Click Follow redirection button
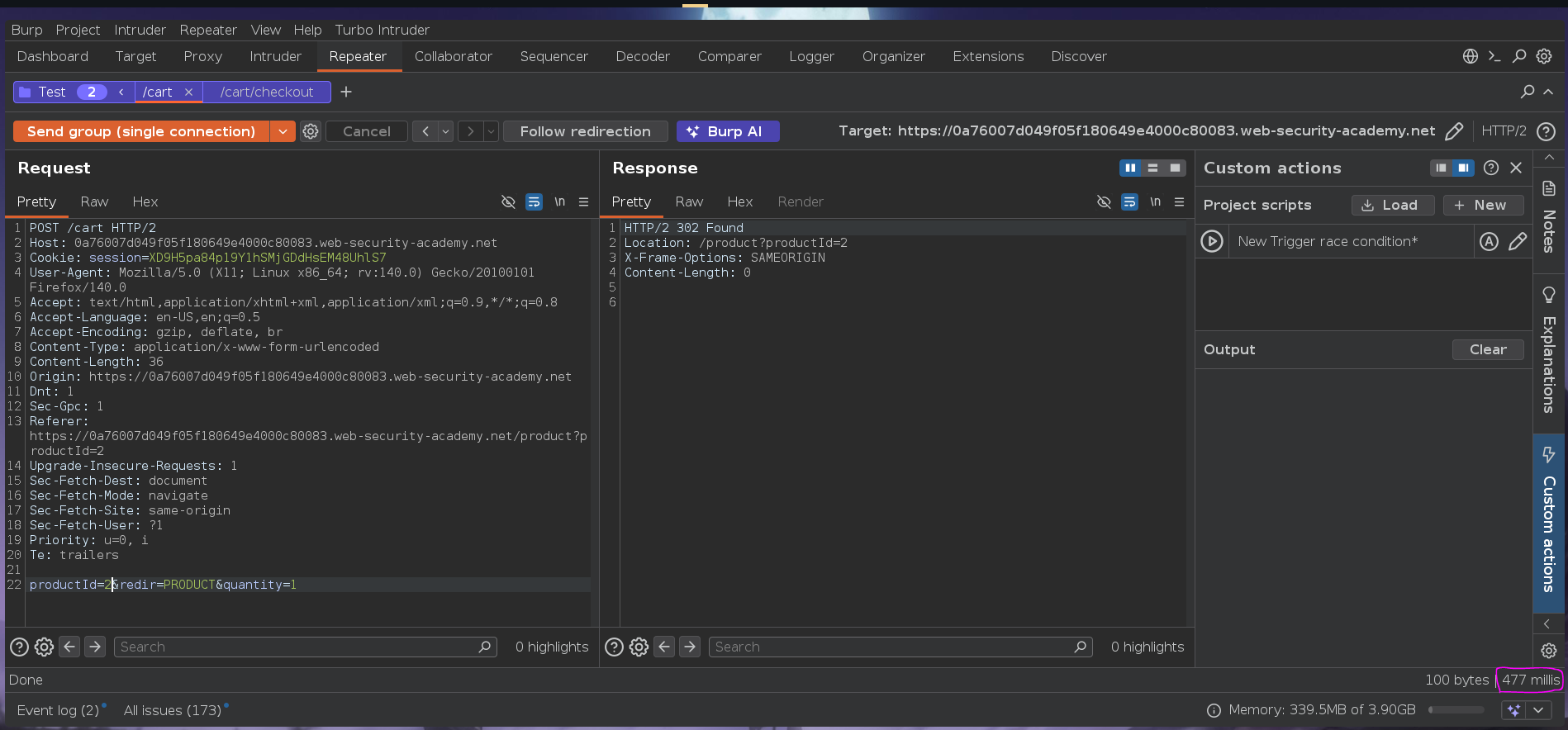Viewport: 1568px width, 730px height. pos(585,131)
